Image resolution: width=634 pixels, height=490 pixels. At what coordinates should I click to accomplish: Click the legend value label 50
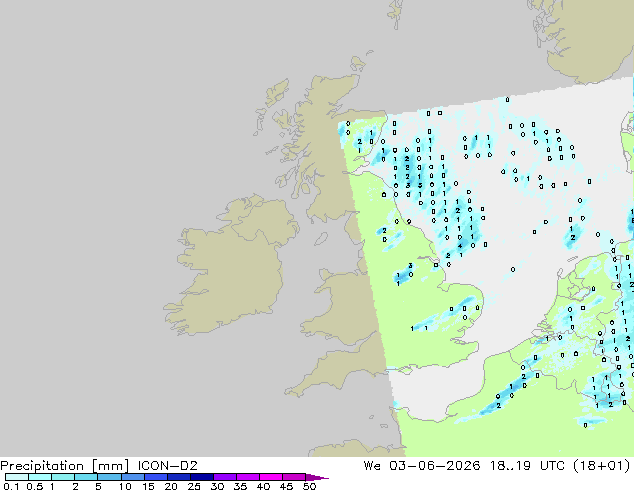tap(310, 486)
